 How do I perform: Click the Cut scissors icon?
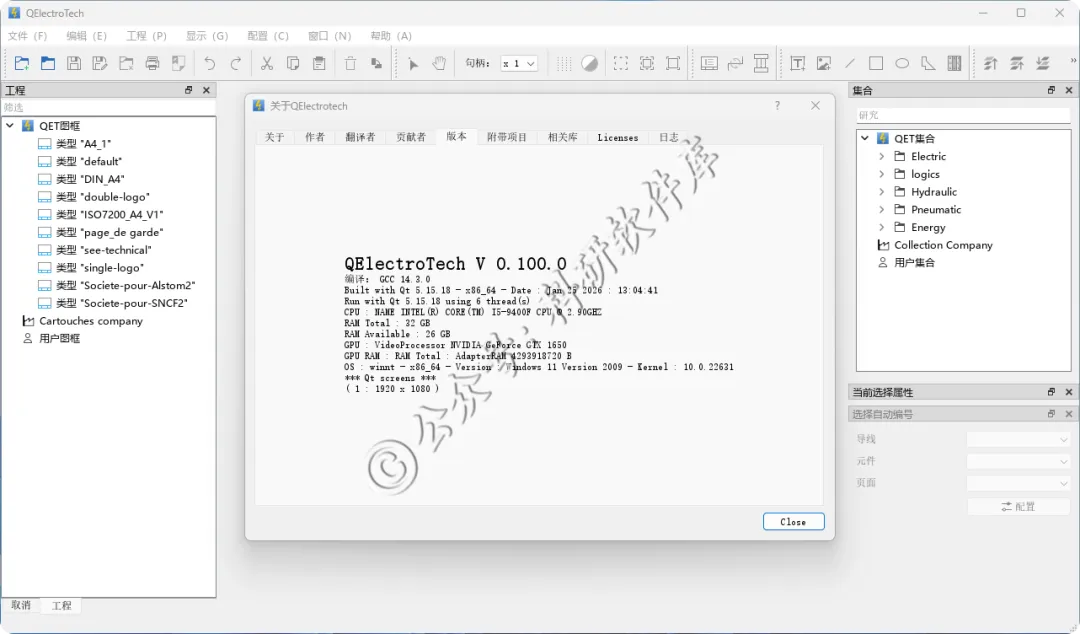pyautogui.click(x=267, y=63)
